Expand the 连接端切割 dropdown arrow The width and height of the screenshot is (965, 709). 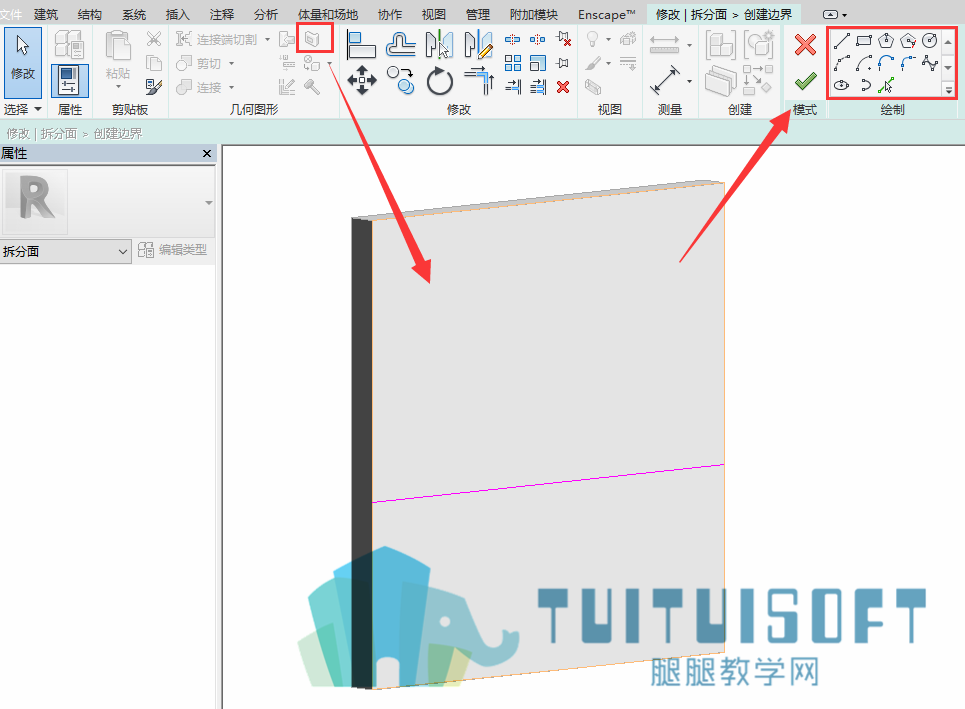point(267,39)
